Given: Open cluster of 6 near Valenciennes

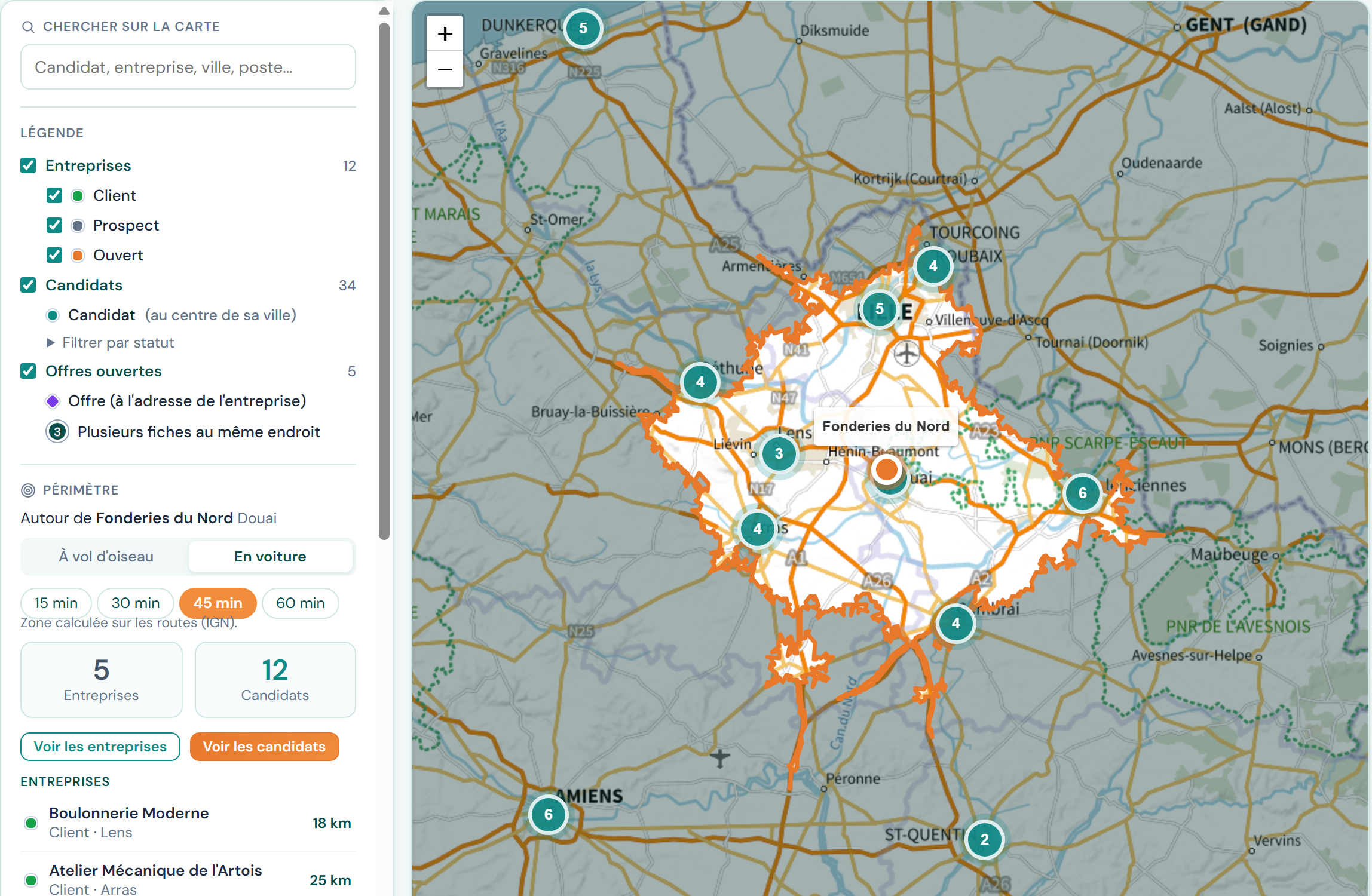Looking at the screenshot, I should click(x=1083, y=493).
